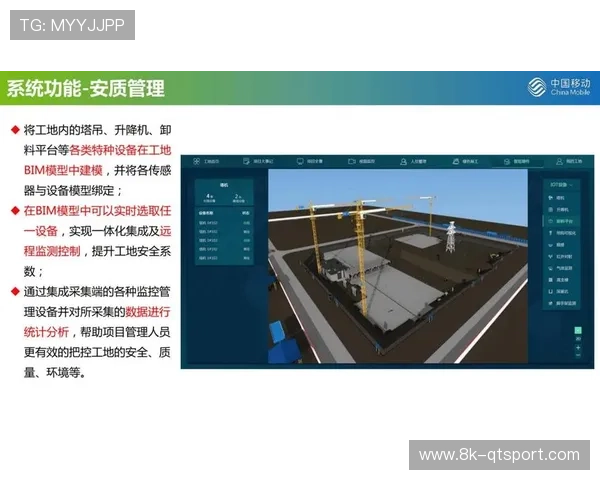Click the 塔机 panel header on the left

pos(224,185)
